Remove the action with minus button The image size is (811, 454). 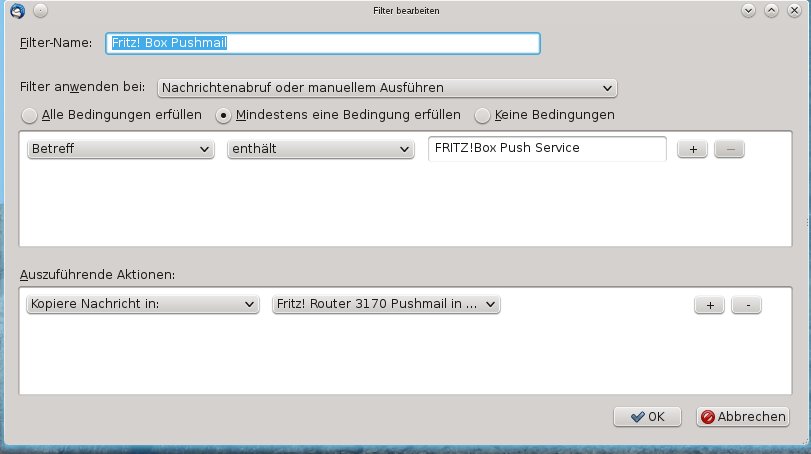pyautogui.click(x=746, y=305)
